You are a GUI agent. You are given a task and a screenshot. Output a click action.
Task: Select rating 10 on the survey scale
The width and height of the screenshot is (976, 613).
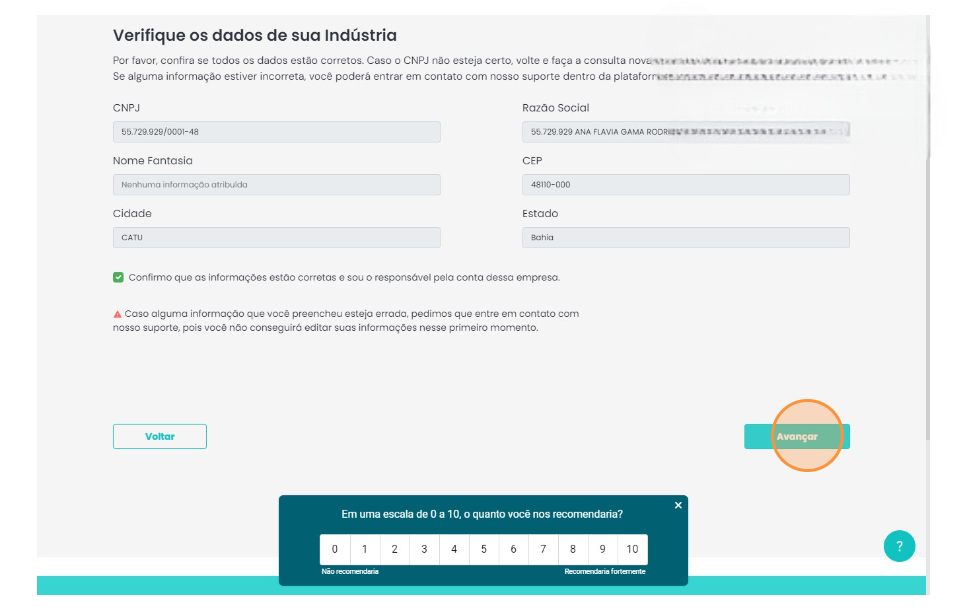(632, 549)
